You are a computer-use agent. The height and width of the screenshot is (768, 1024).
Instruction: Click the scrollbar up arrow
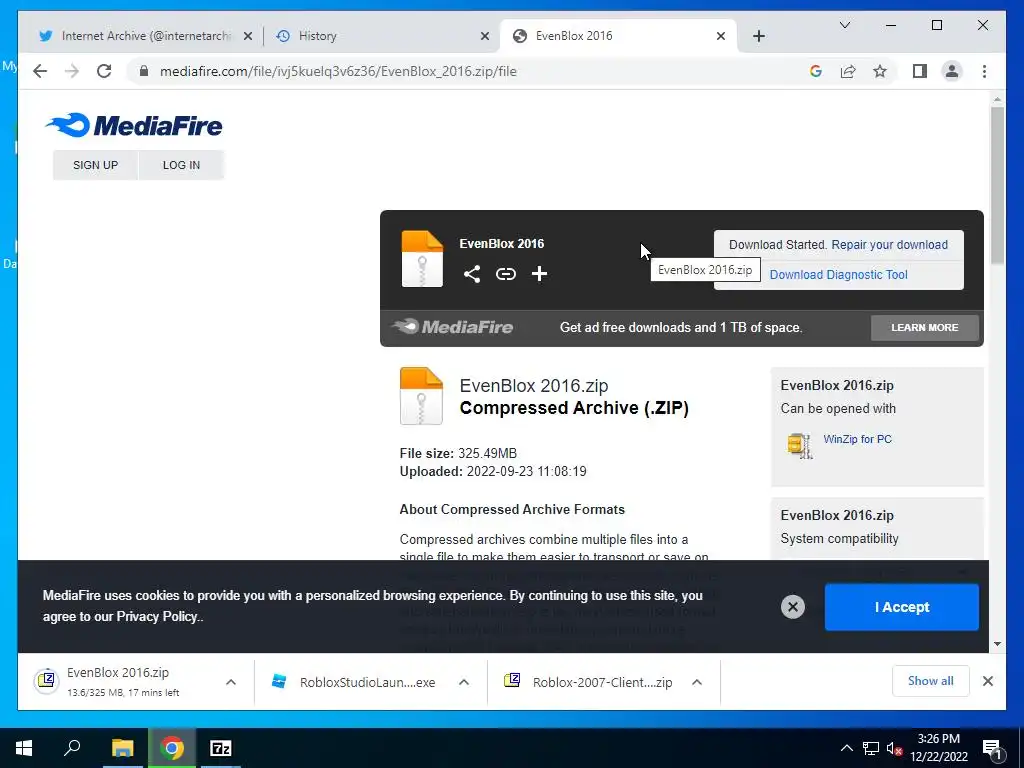click(x=997, y=99)
